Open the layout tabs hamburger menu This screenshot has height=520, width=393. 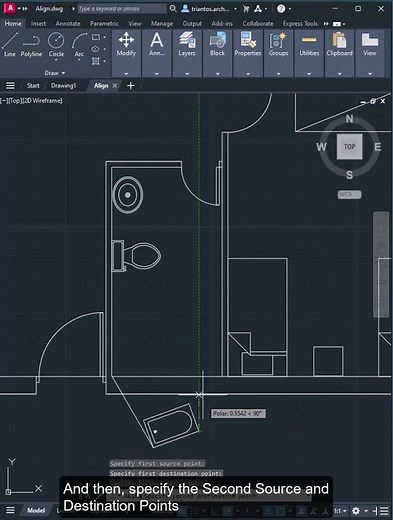pyautogui.click(x=10, y=510)
